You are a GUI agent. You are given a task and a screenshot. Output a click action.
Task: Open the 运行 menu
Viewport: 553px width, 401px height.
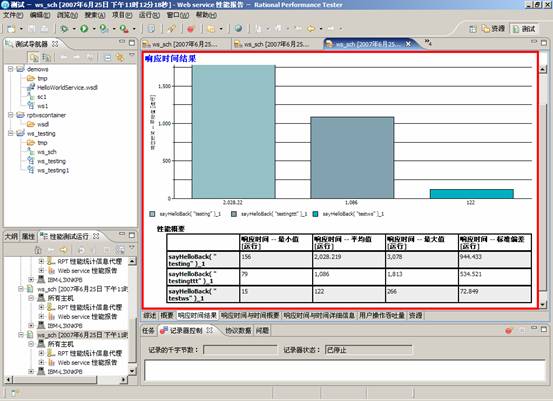(149, 15)
